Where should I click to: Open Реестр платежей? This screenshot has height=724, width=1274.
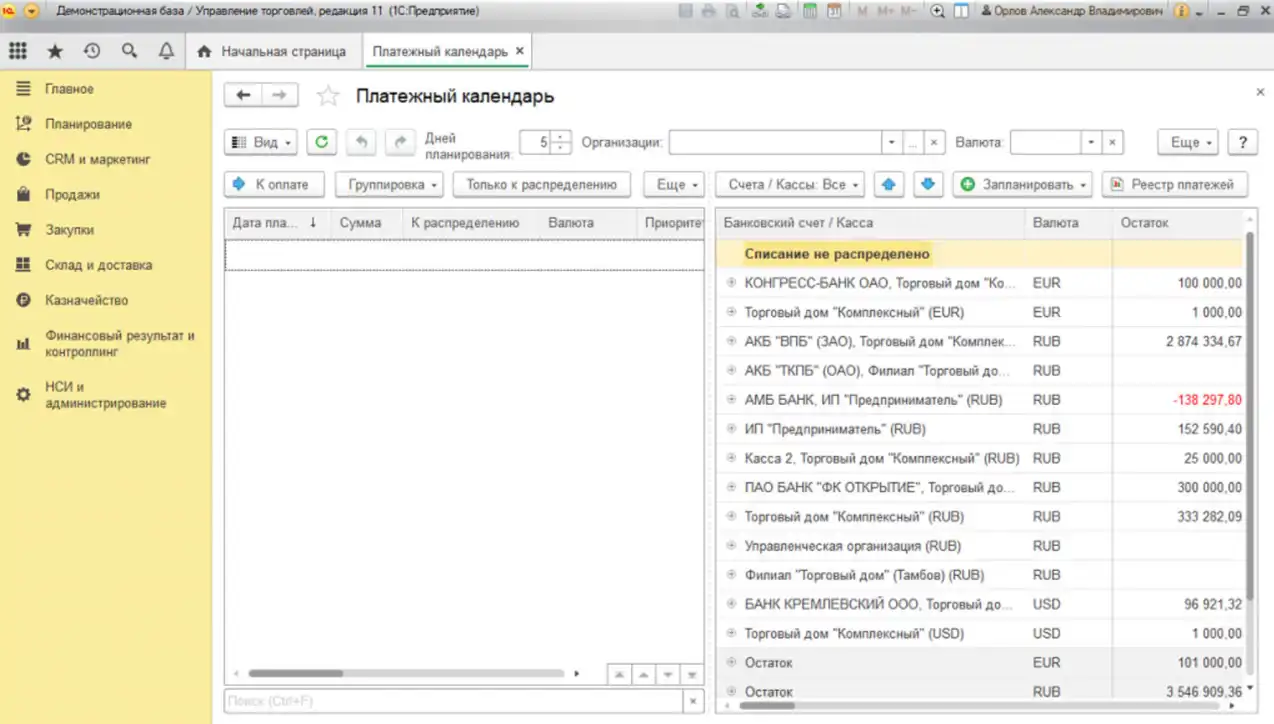(1175, 185)
